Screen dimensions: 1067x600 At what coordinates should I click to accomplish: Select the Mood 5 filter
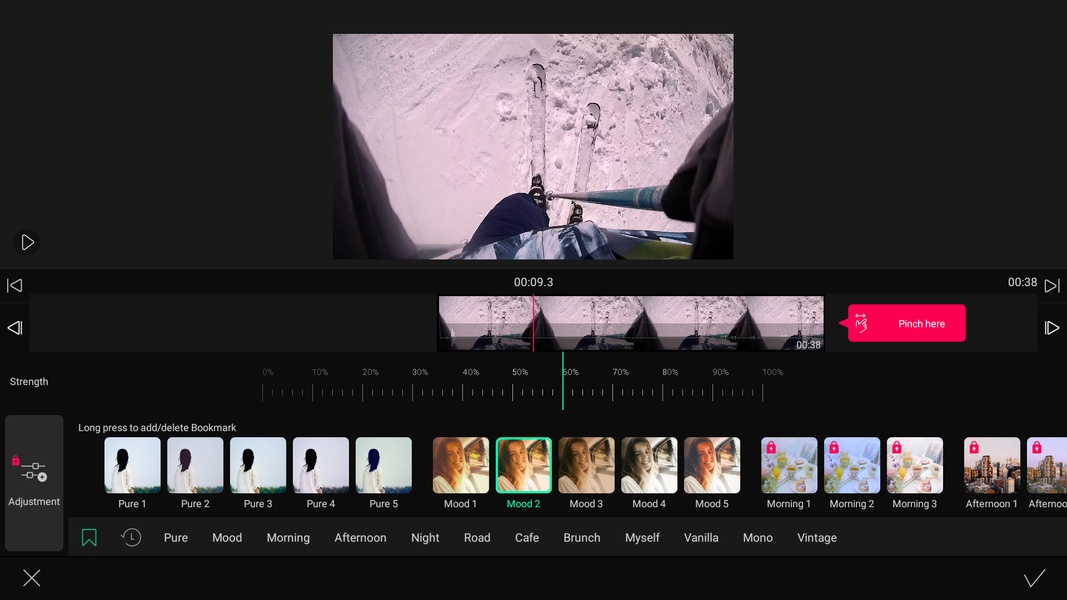[712, 473]
